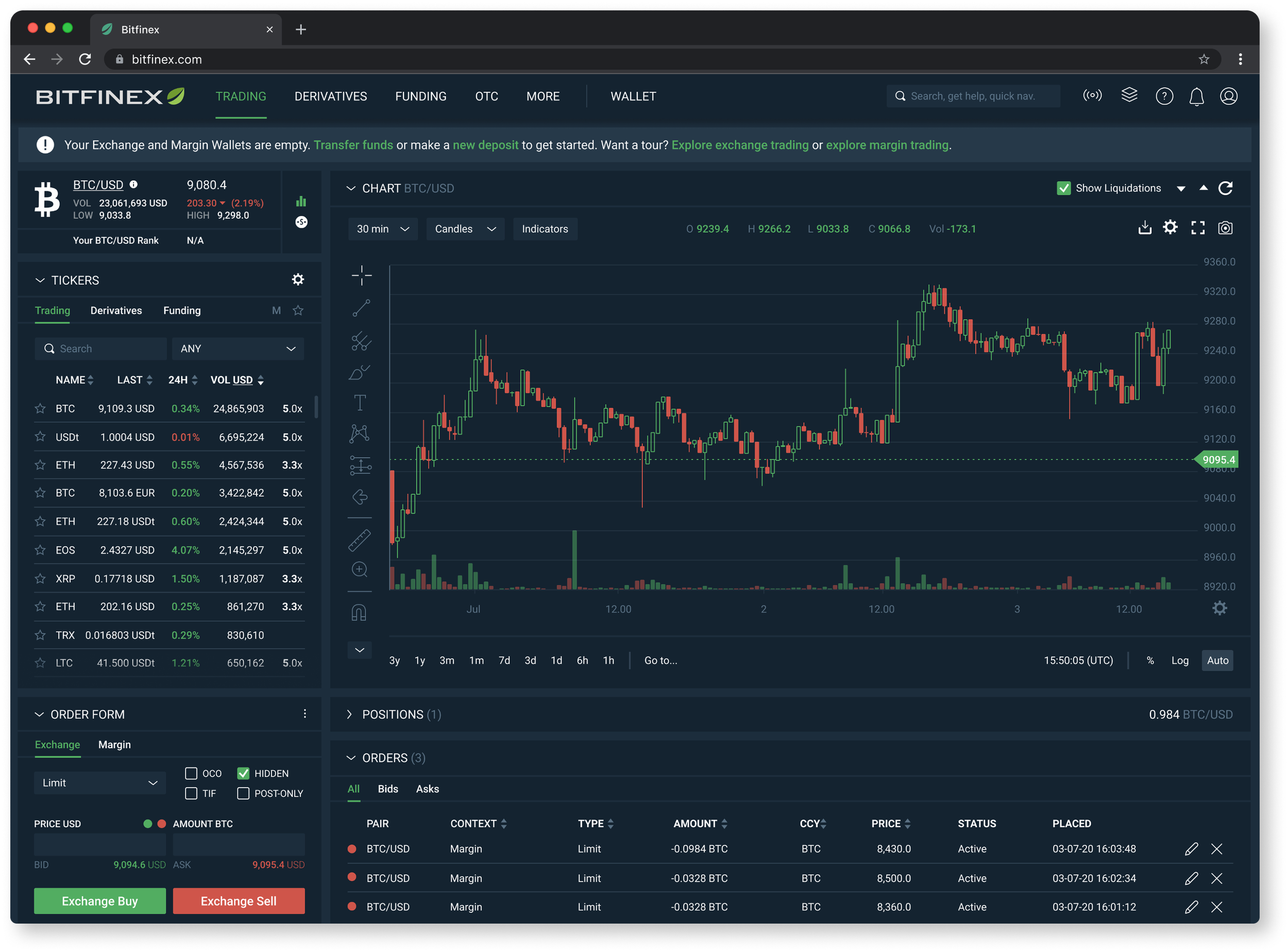Collapse the CHART panel

(x=350, y=189)
